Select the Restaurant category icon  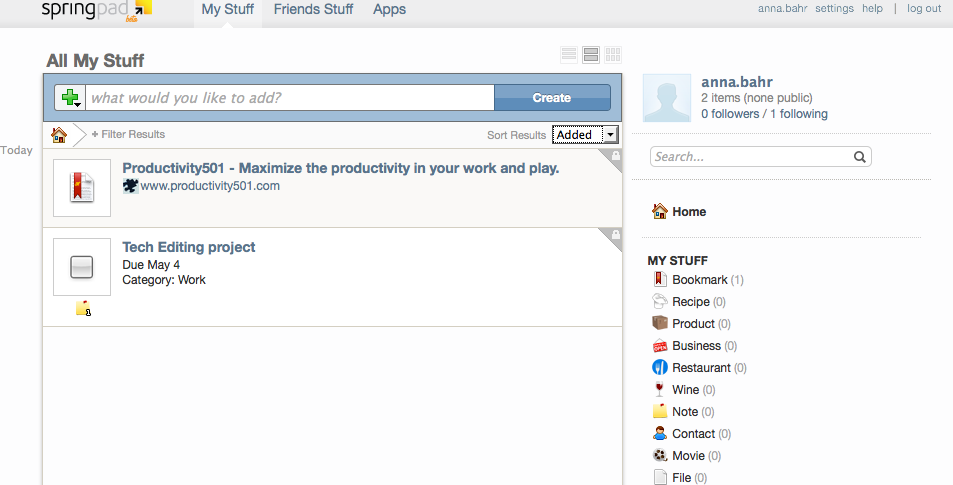pos(659,367)
